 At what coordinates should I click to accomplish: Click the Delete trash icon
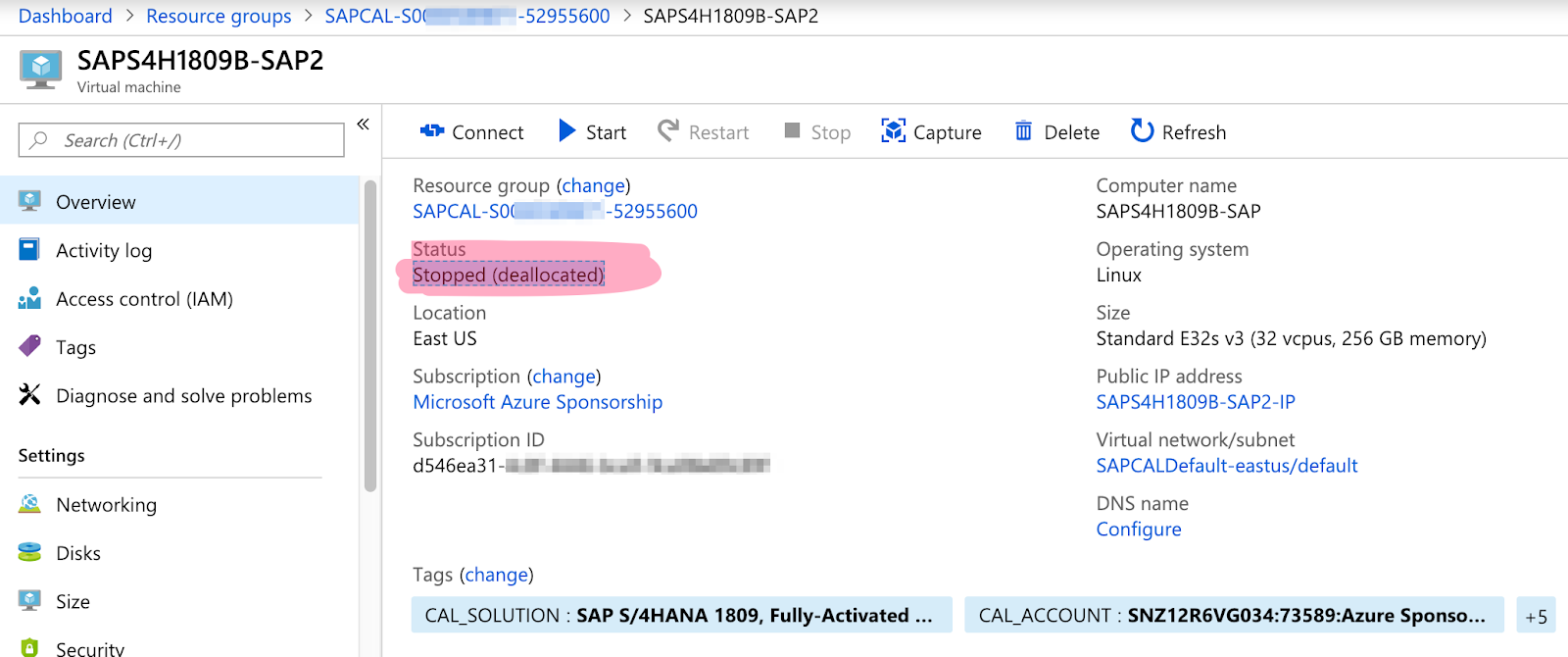pos(1023,130)
